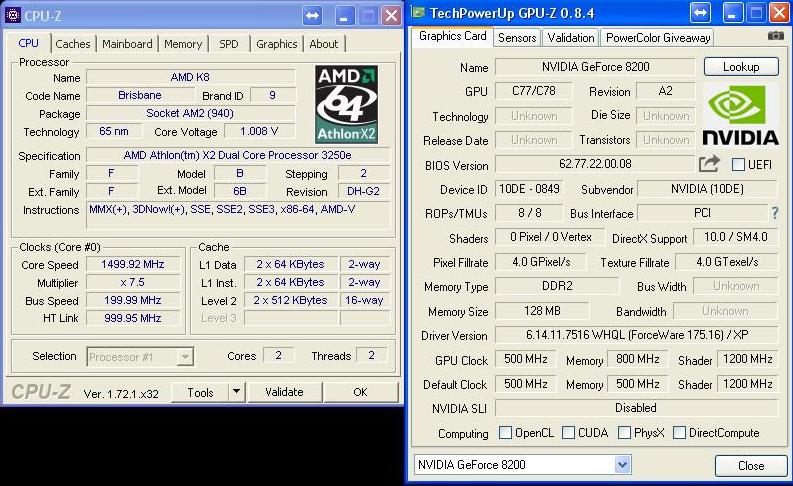Viewport: 793px width, 486px height.
Task: Click the Validate button
Action: click(x=284, y=392)
